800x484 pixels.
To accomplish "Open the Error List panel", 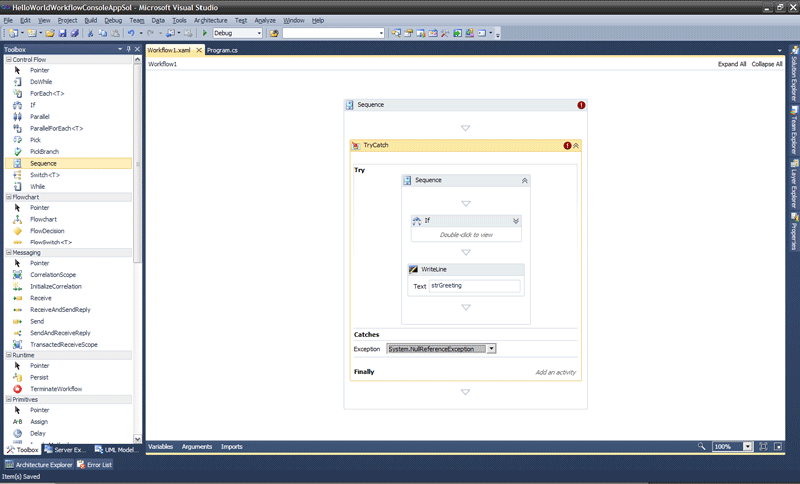I will (x=94, y=465).
